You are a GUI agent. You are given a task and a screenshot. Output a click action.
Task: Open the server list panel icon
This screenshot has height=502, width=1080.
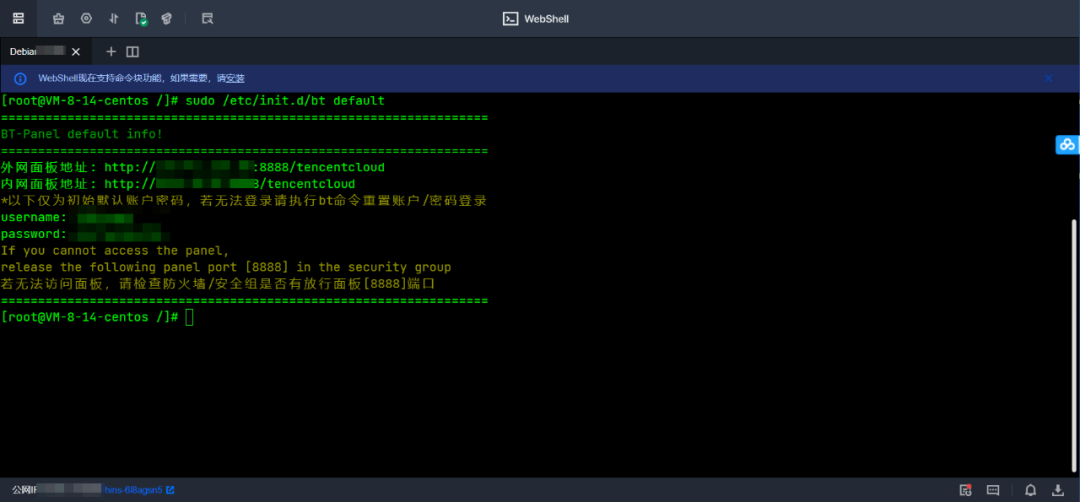pyautogui.click(x=19, y=19)
